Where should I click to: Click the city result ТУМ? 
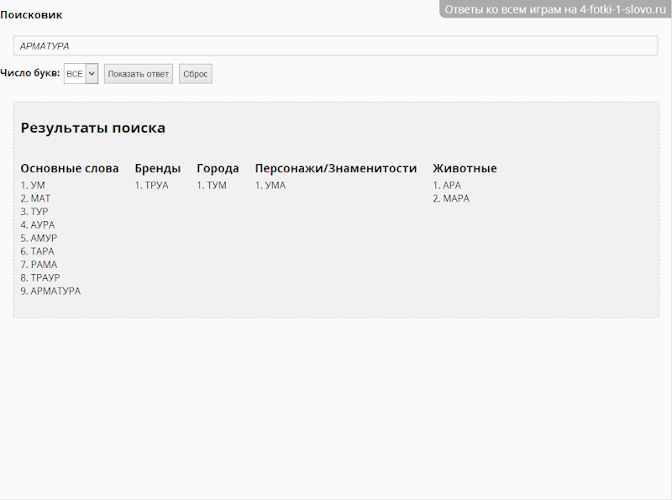point(216,186)
